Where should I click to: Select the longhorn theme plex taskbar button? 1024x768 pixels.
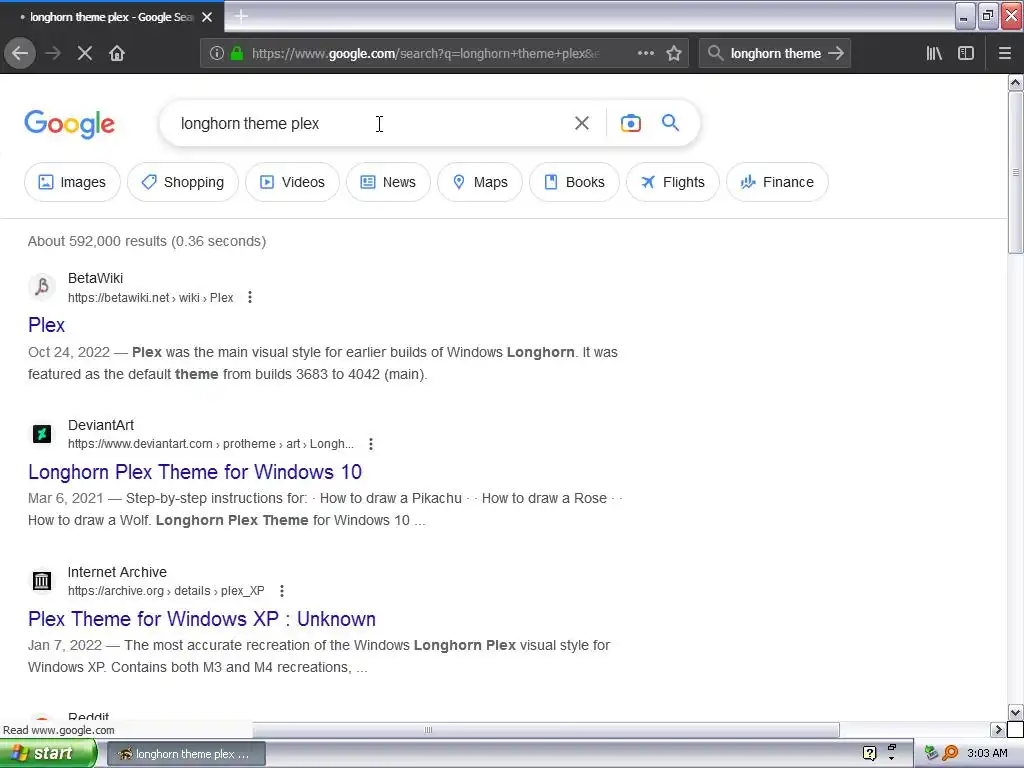pos(185,754)
